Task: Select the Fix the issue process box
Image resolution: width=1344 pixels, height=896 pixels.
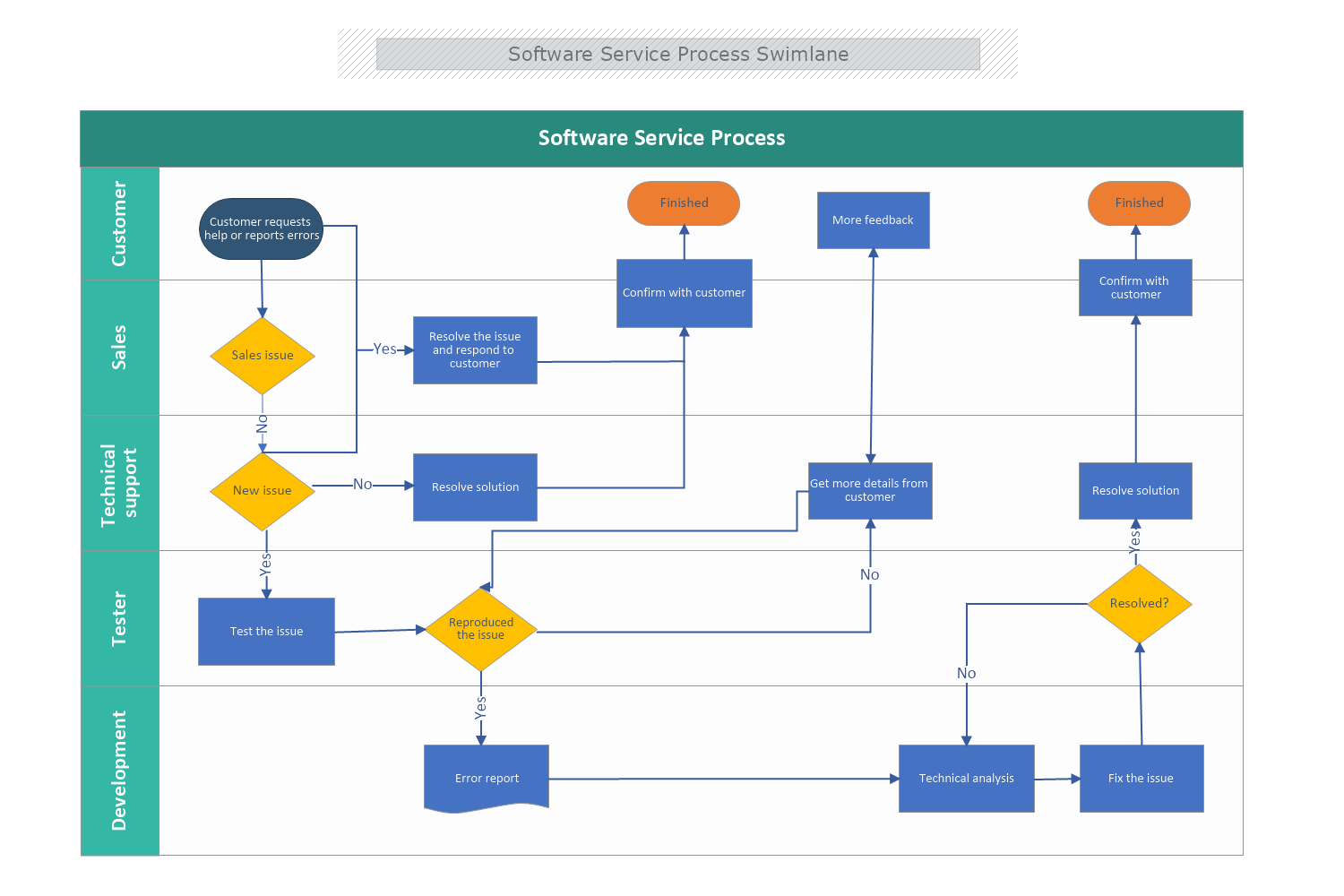Action: [x=1142, y=778]
